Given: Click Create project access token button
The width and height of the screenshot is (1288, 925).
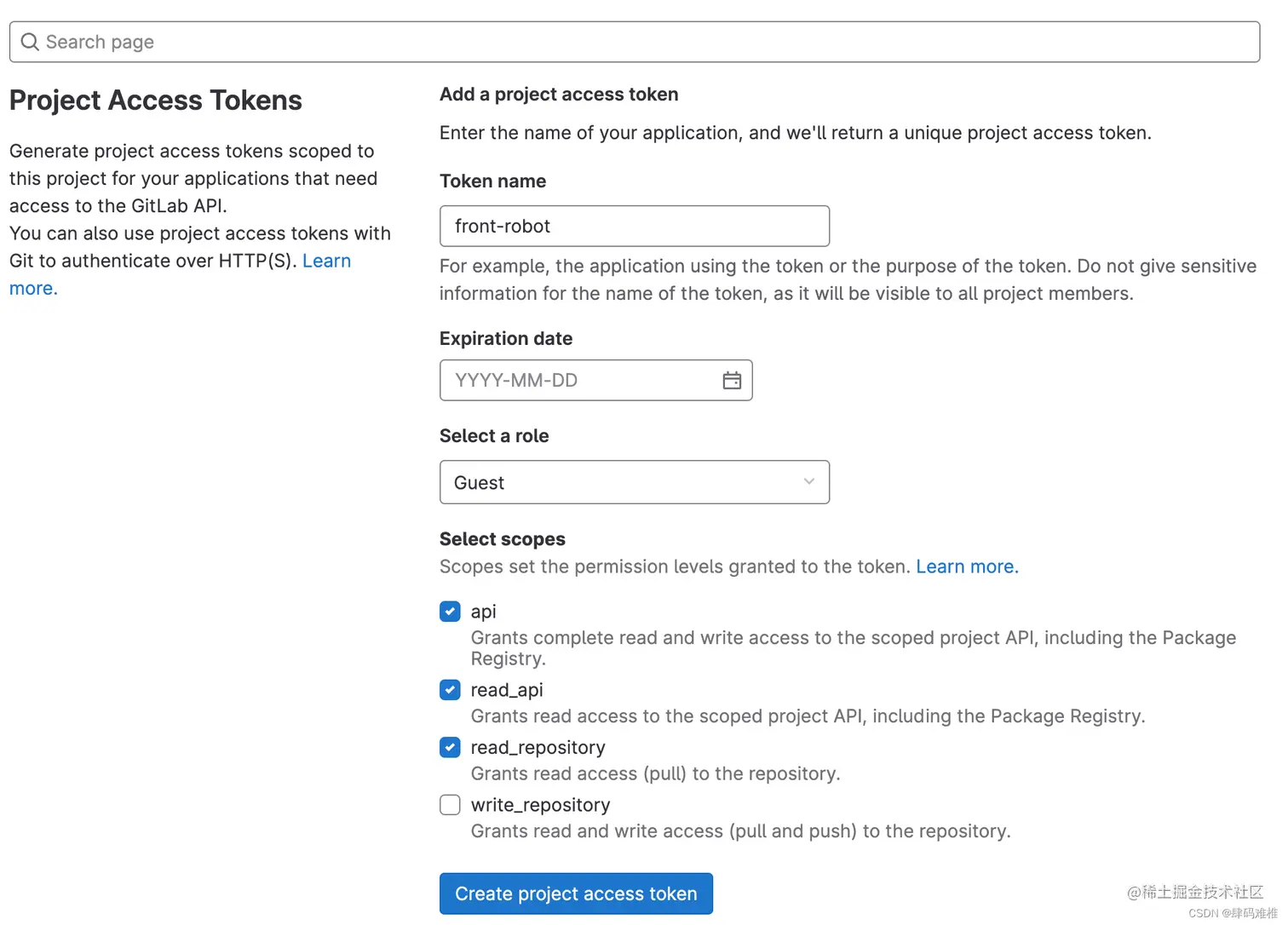Looking at the screenshot, I should click(x=576, y=893).
